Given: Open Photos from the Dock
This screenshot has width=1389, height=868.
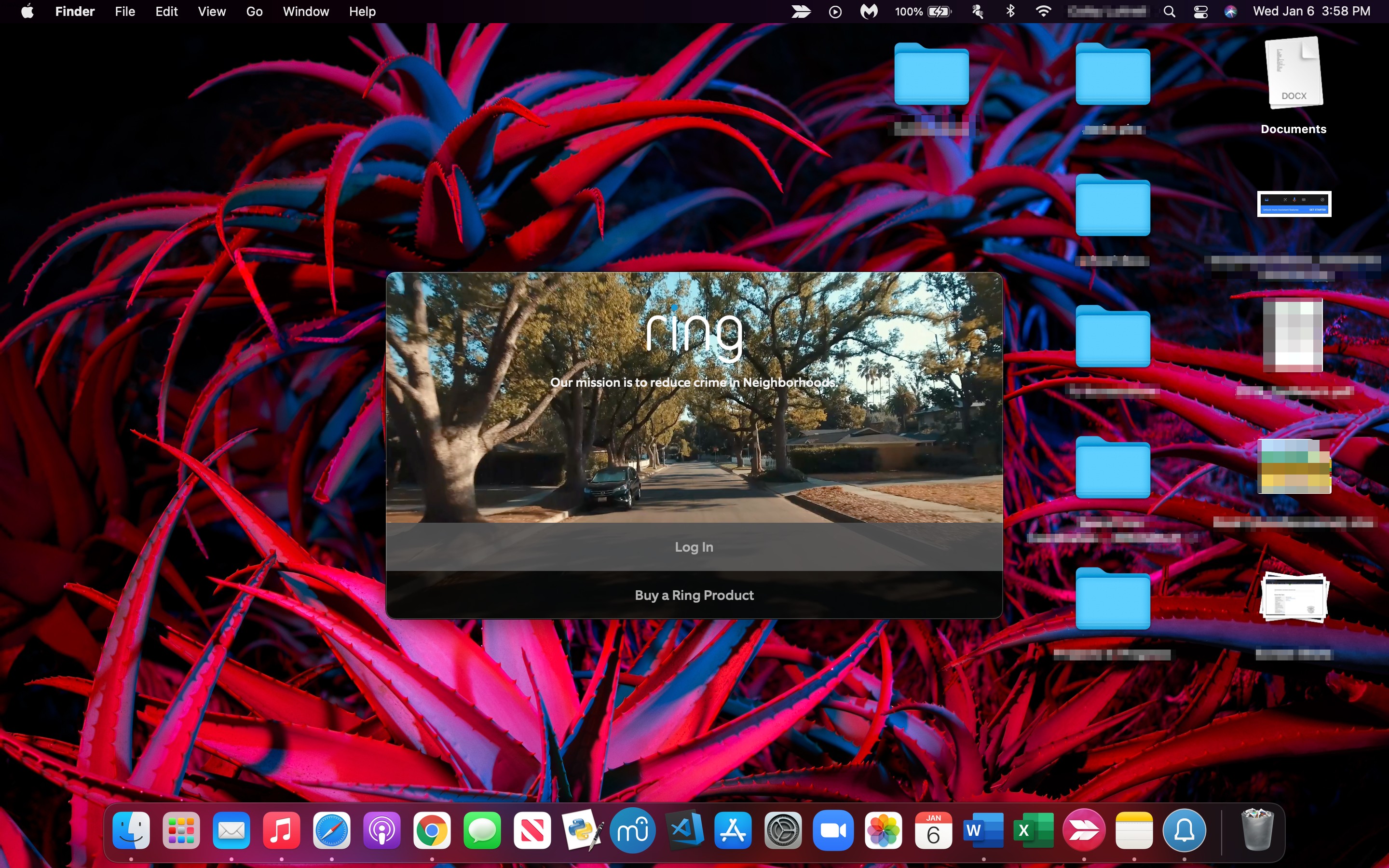Looking at the screenshot, I should (883, 830).
